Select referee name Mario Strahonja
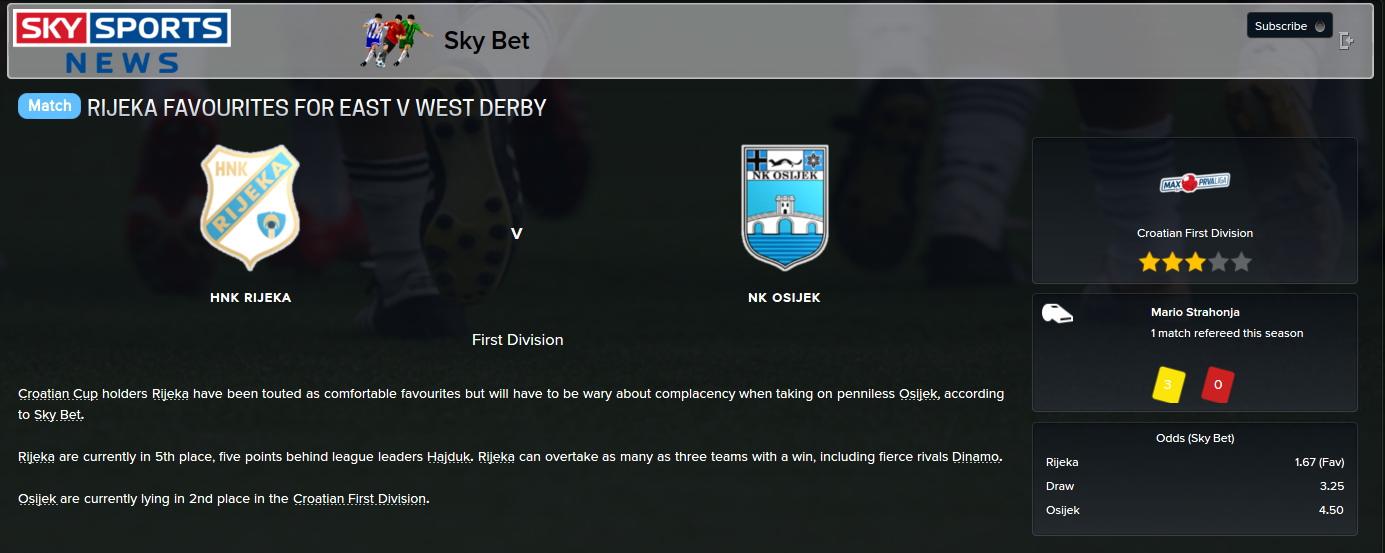Image resolution: width=1385 pixels, height=553 pixels. pyautogui.click(x=1195, y=312)
